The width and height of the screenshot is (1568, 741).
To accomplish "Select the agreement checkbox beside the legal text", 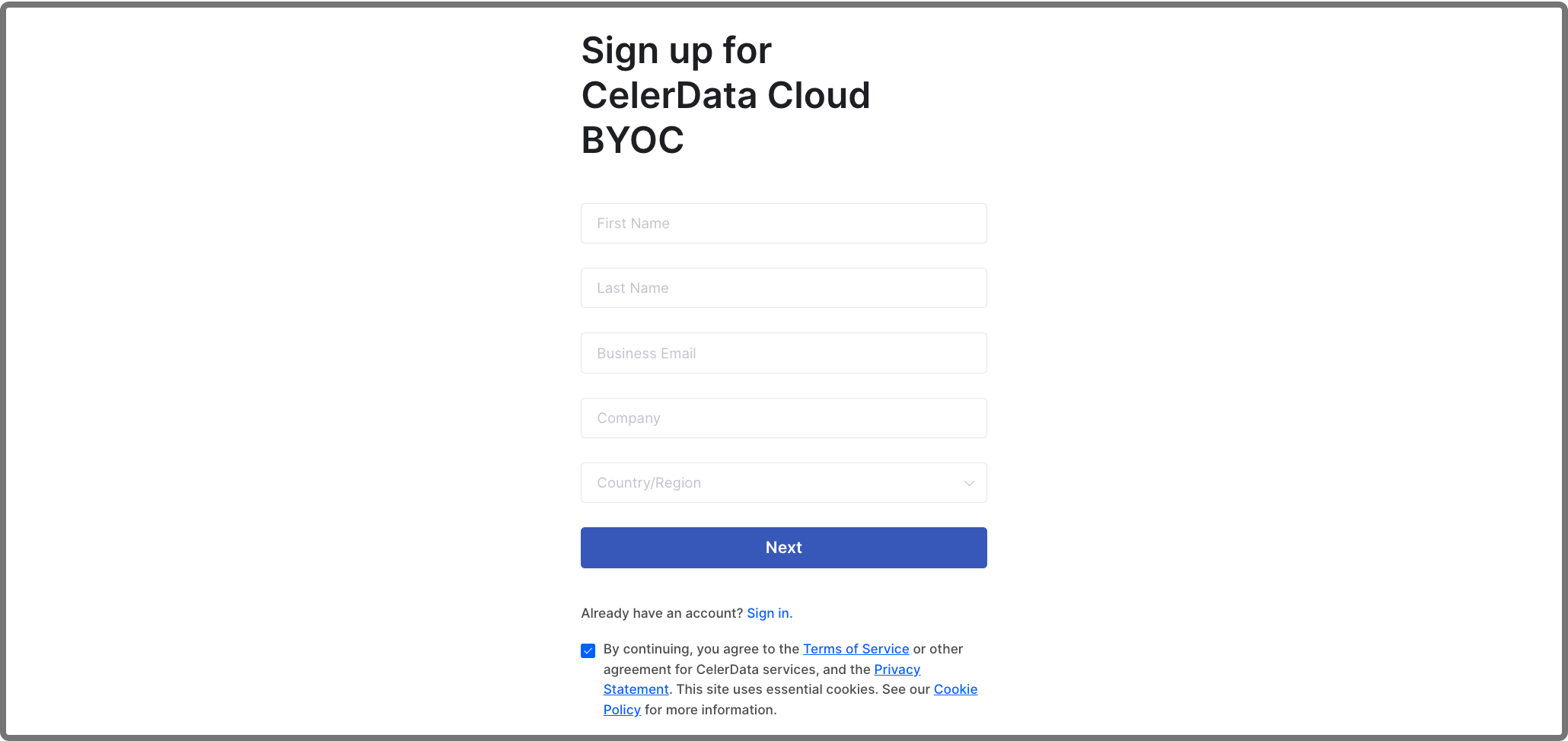I will [588, 650].
